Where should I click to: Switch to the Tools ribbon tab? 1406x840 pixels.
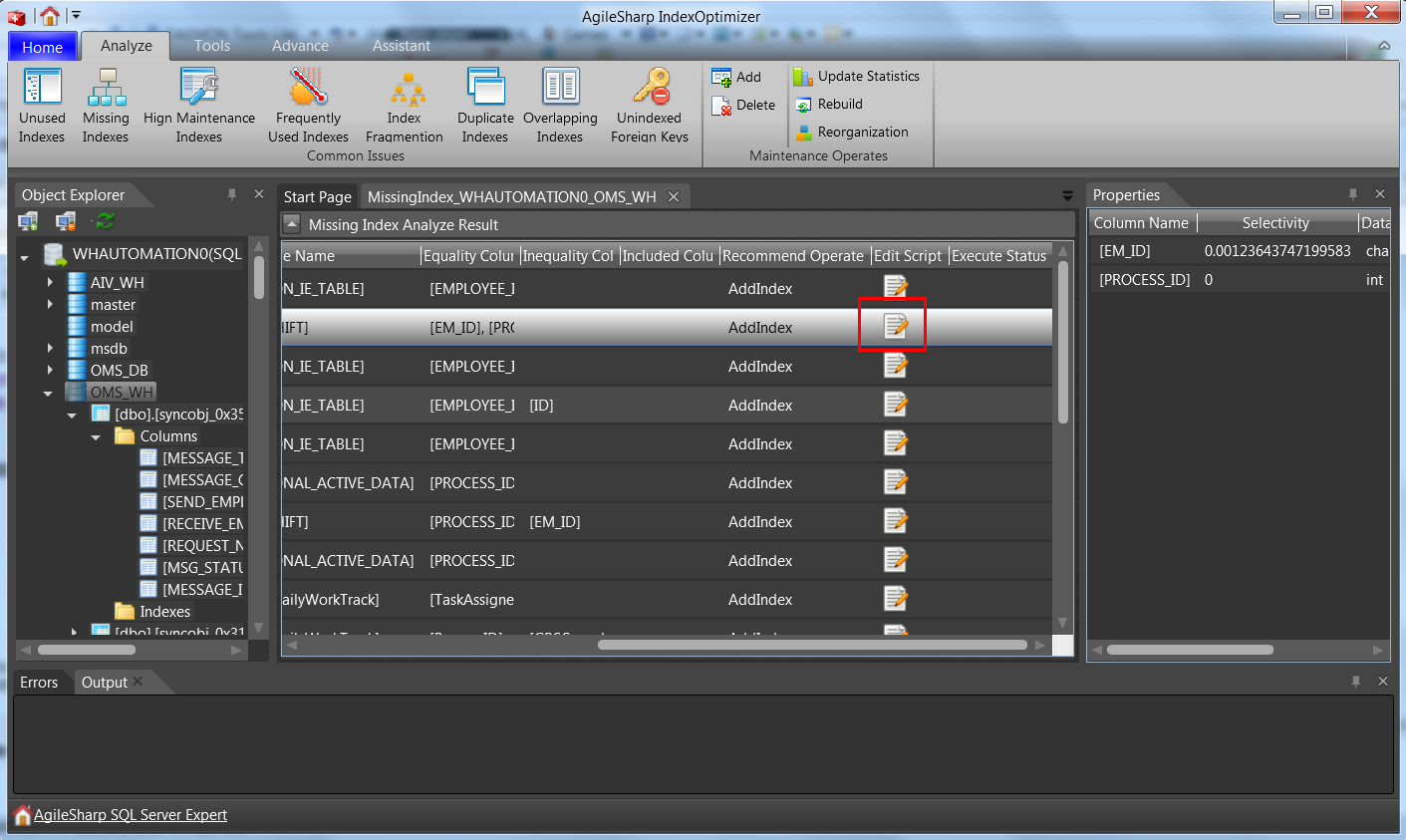click(212, 46)
